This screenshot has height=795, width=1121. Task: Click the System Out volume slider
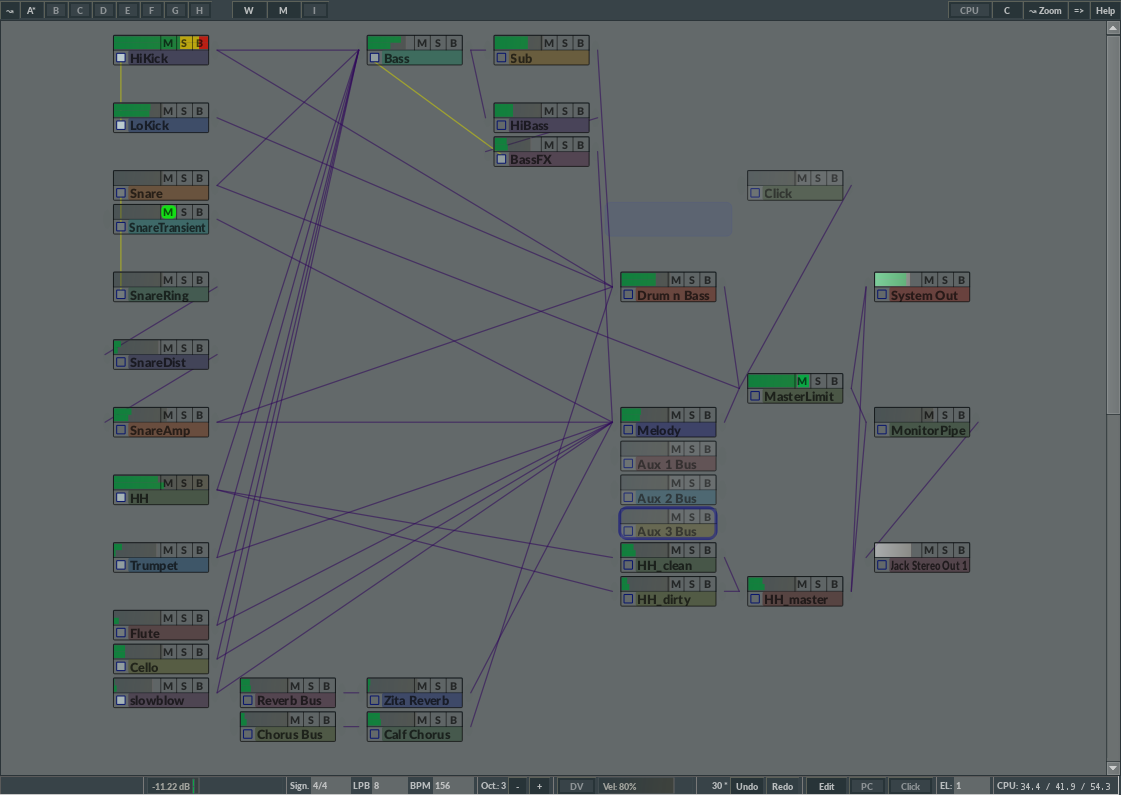pos(897,280)
